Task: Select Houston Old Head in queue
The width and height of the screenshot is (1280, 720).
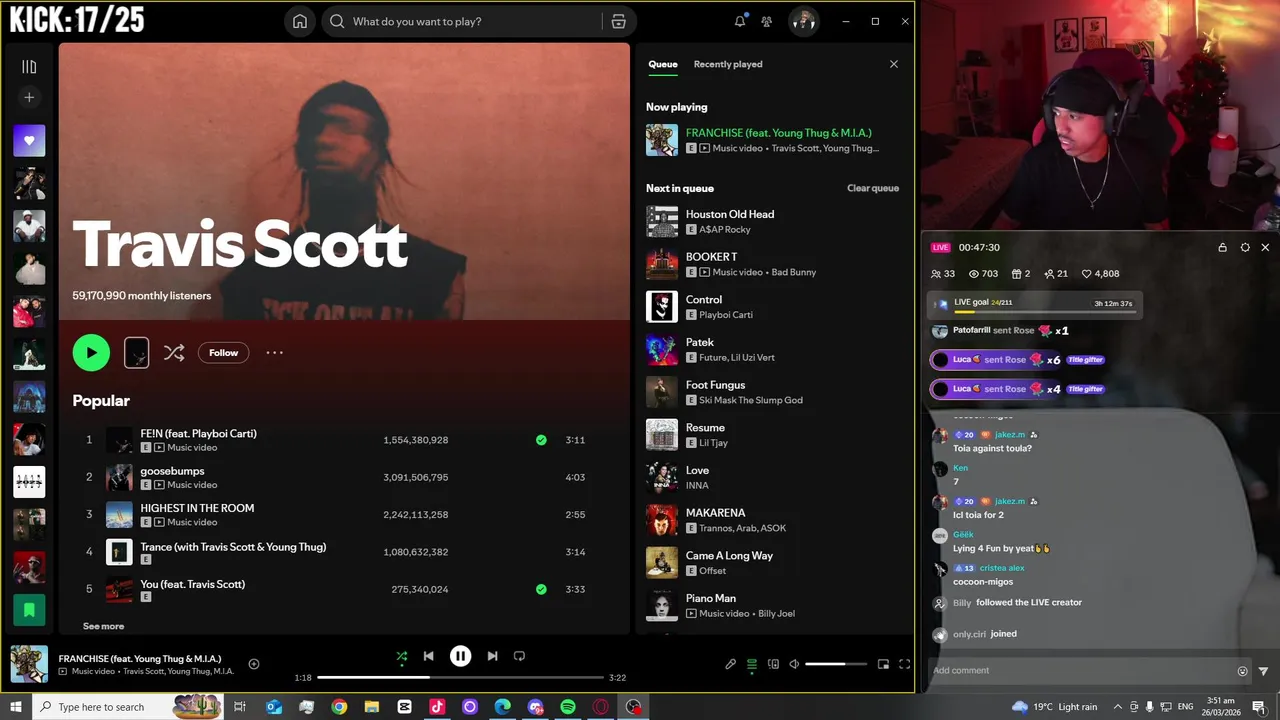Action: click(772, 221)
